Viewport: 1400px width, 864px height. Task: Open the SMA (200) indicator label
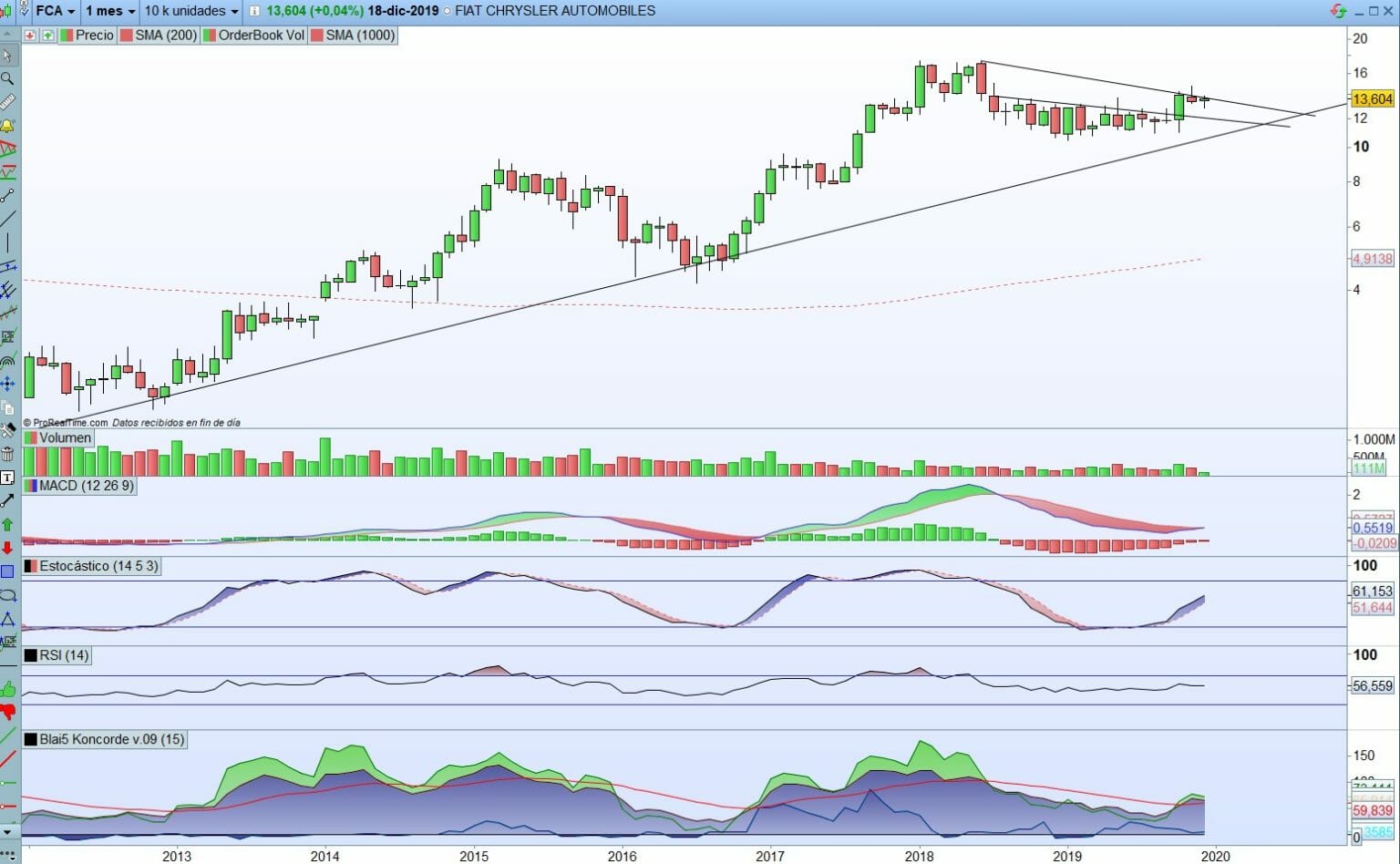(159, 36)
